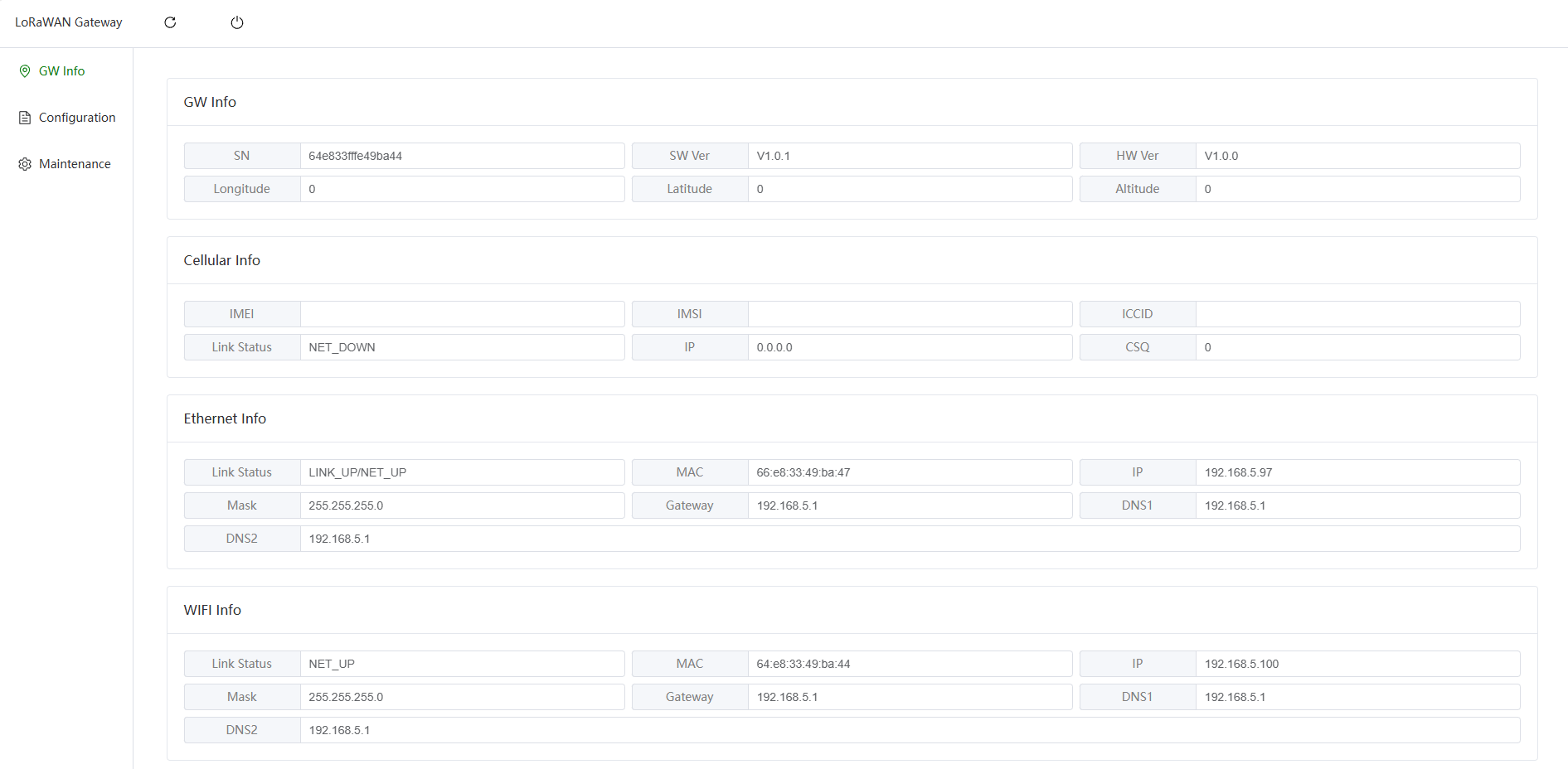Click the WIFI Gateway 192.168.5.1 field
The width and height of the screenshot is (1568, 769).
click(910, 697)
